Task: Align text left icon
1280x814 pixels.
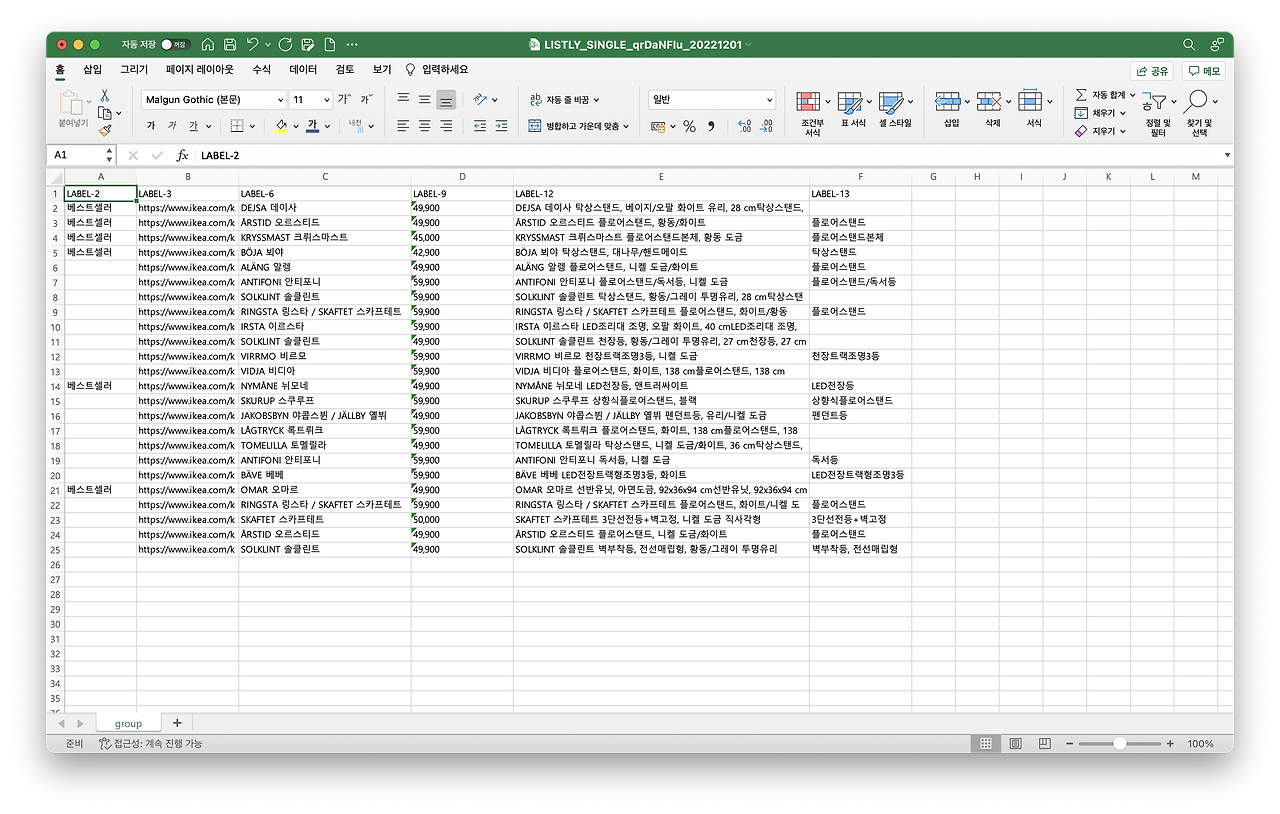Action: (x=403, y=126)
